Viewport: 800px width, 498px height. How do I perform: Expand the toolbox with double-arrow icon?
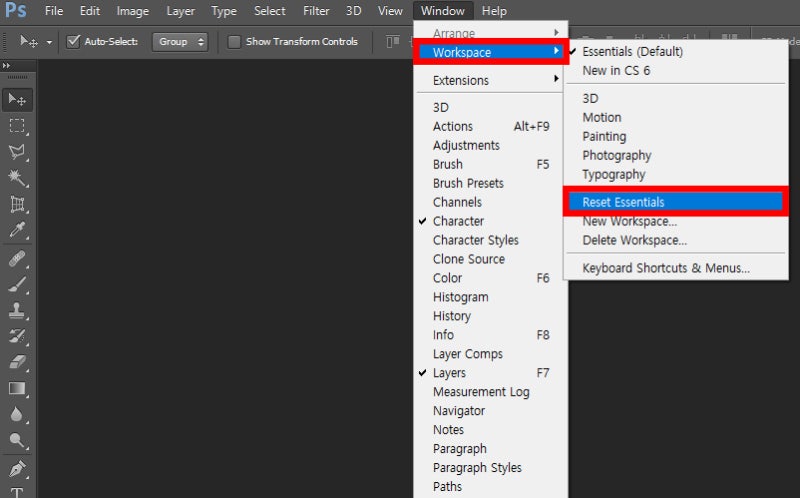pyautogui.click(x=6, y=66)
